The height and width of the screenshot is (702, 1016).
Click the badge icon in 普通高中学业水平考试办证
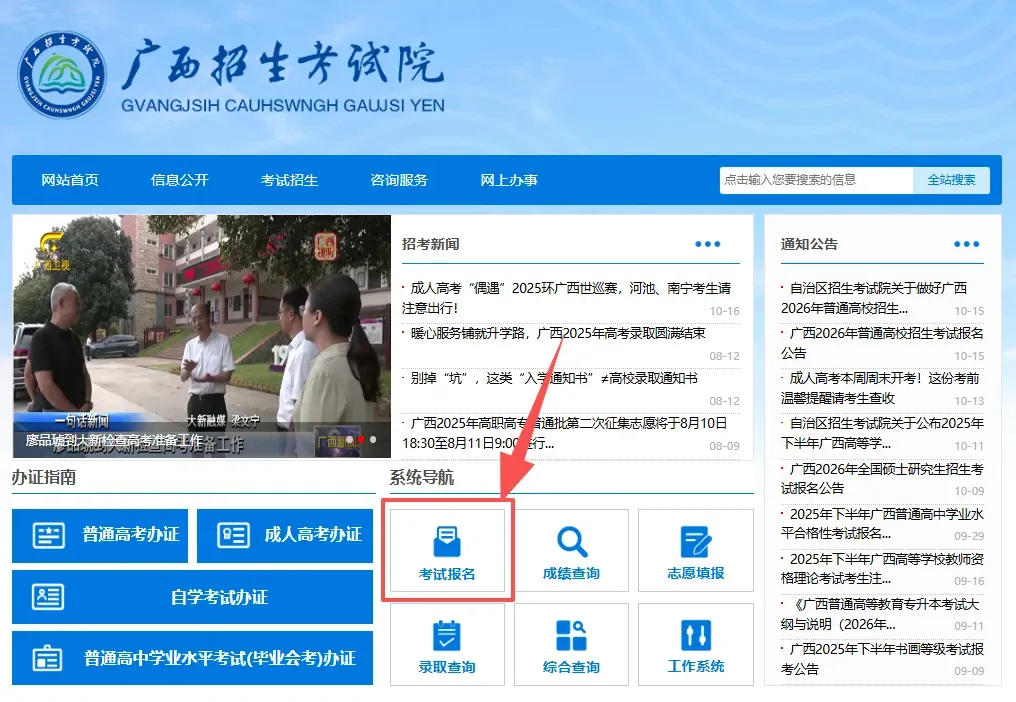(x=48, y=659)
